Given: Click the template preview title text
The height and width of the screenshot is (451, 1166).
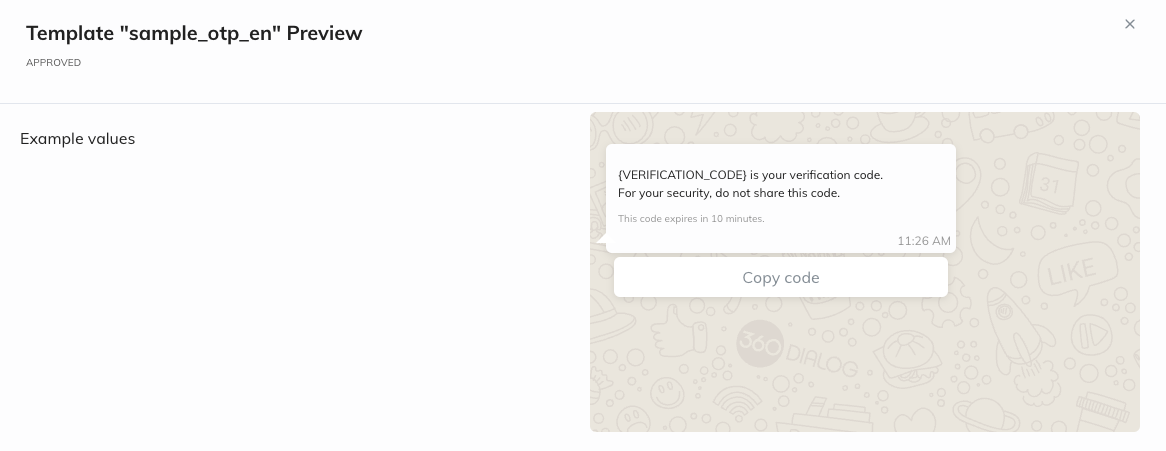Looking at the screenshot, I should tap(194, 33).
